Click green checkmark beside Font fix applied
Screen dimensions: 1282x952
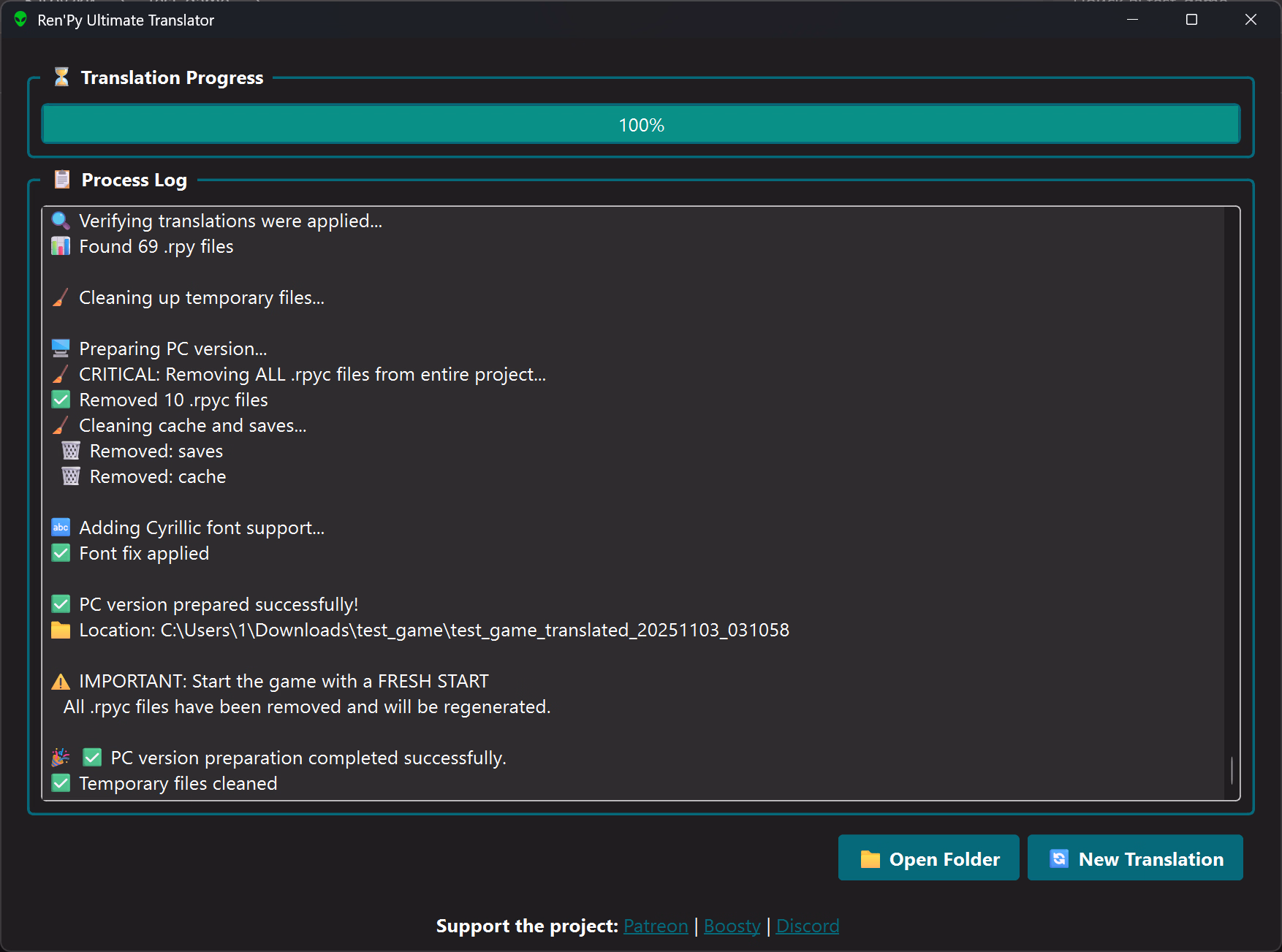(61, 553)
